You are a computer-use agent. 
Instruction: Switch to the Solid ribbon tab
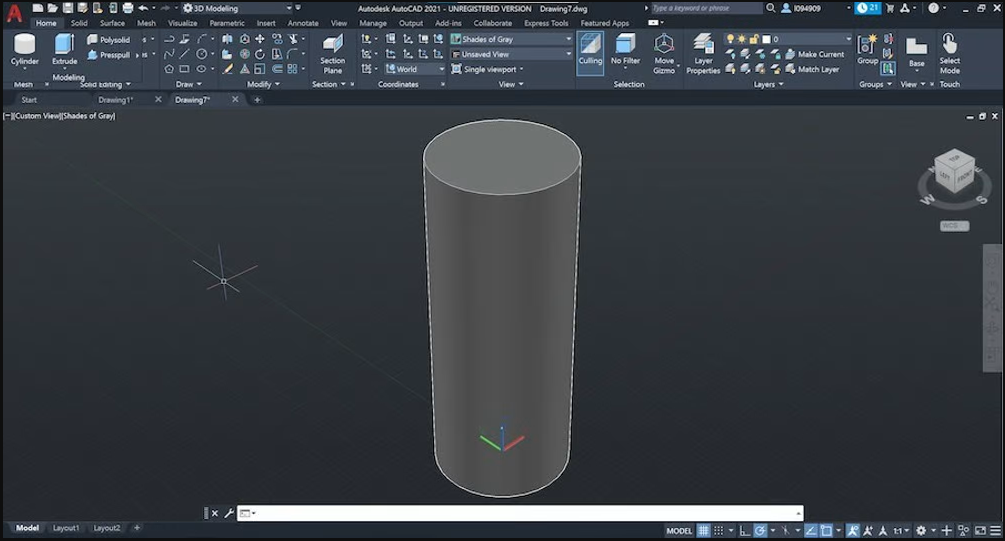tap(79, 23)
